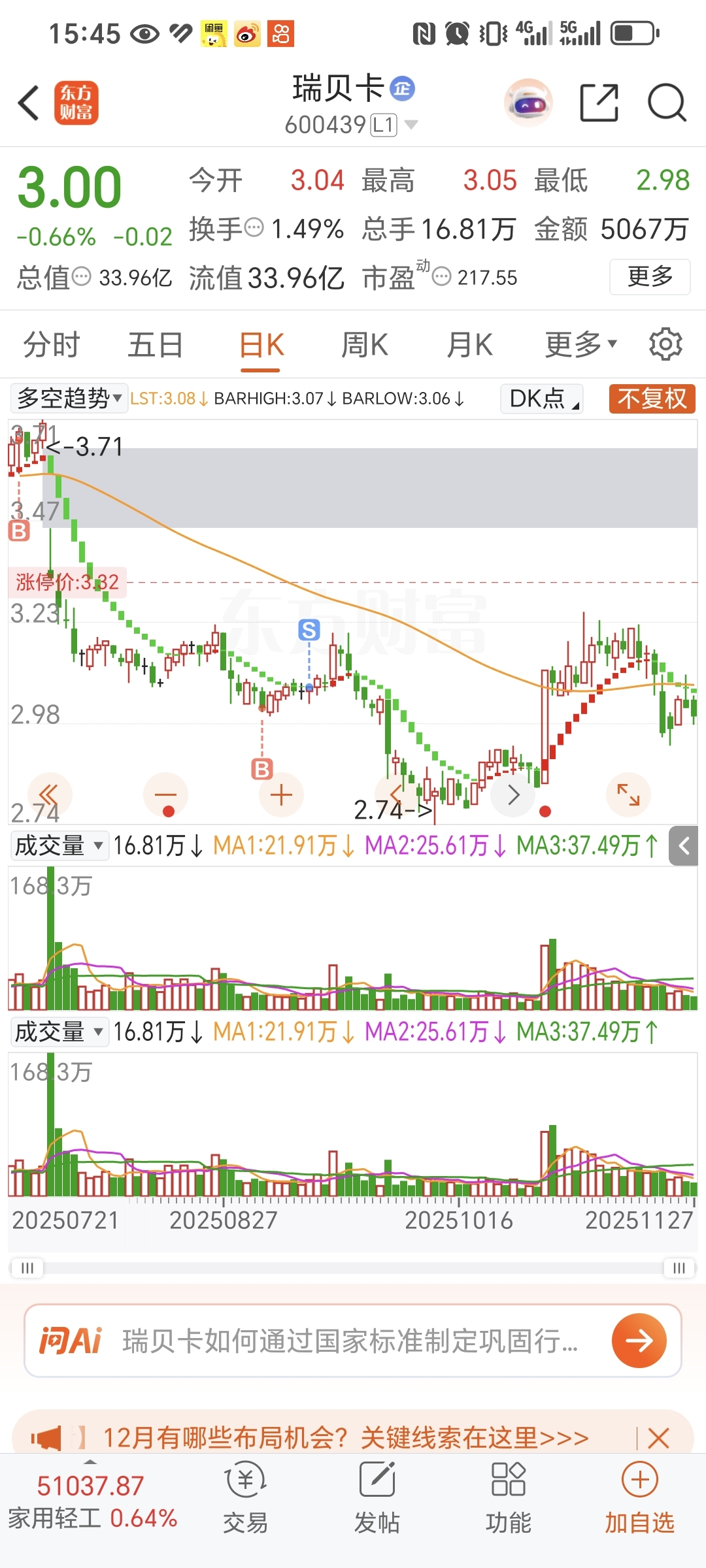This screenshot has height=1568, width=706.
Task: Share the stock page via export icon
Action: (599, 103)
